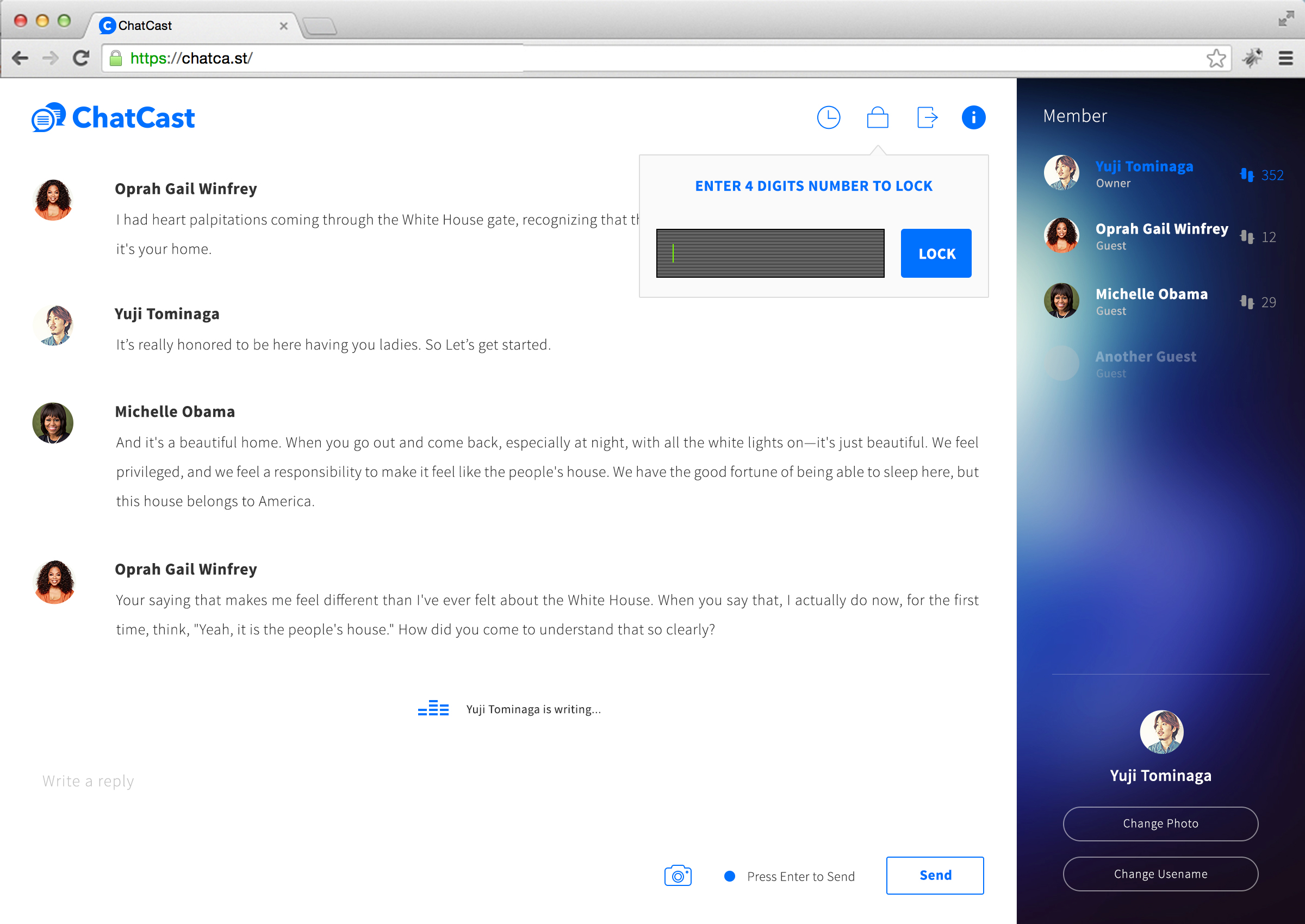This screenshot has height=924, width=1305.
Task: Click the leave room exit icon
Action: (x=927, y=118)
